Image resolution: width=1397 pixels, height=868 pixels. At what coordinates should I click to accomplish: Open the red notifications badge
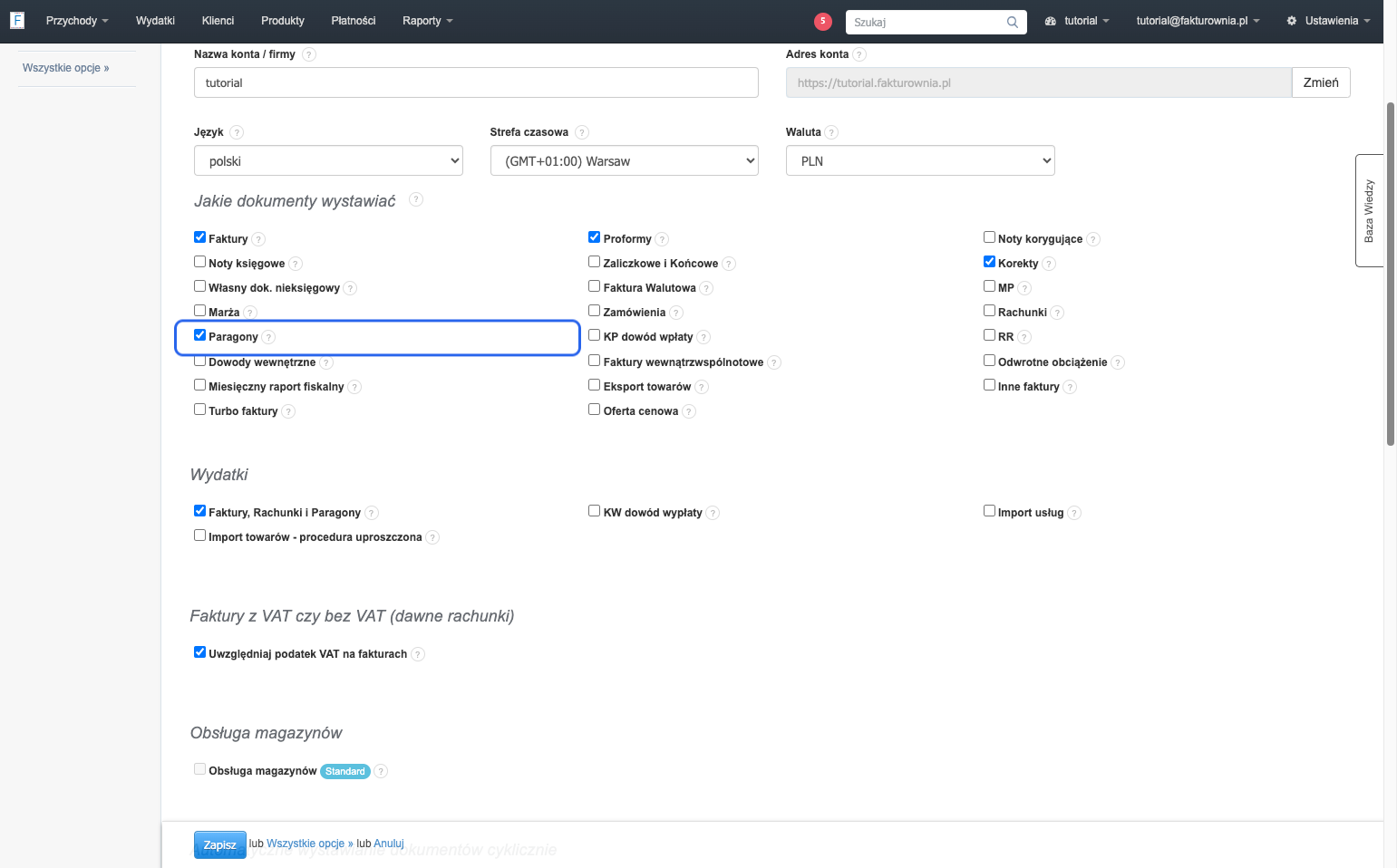pos(823,21)
